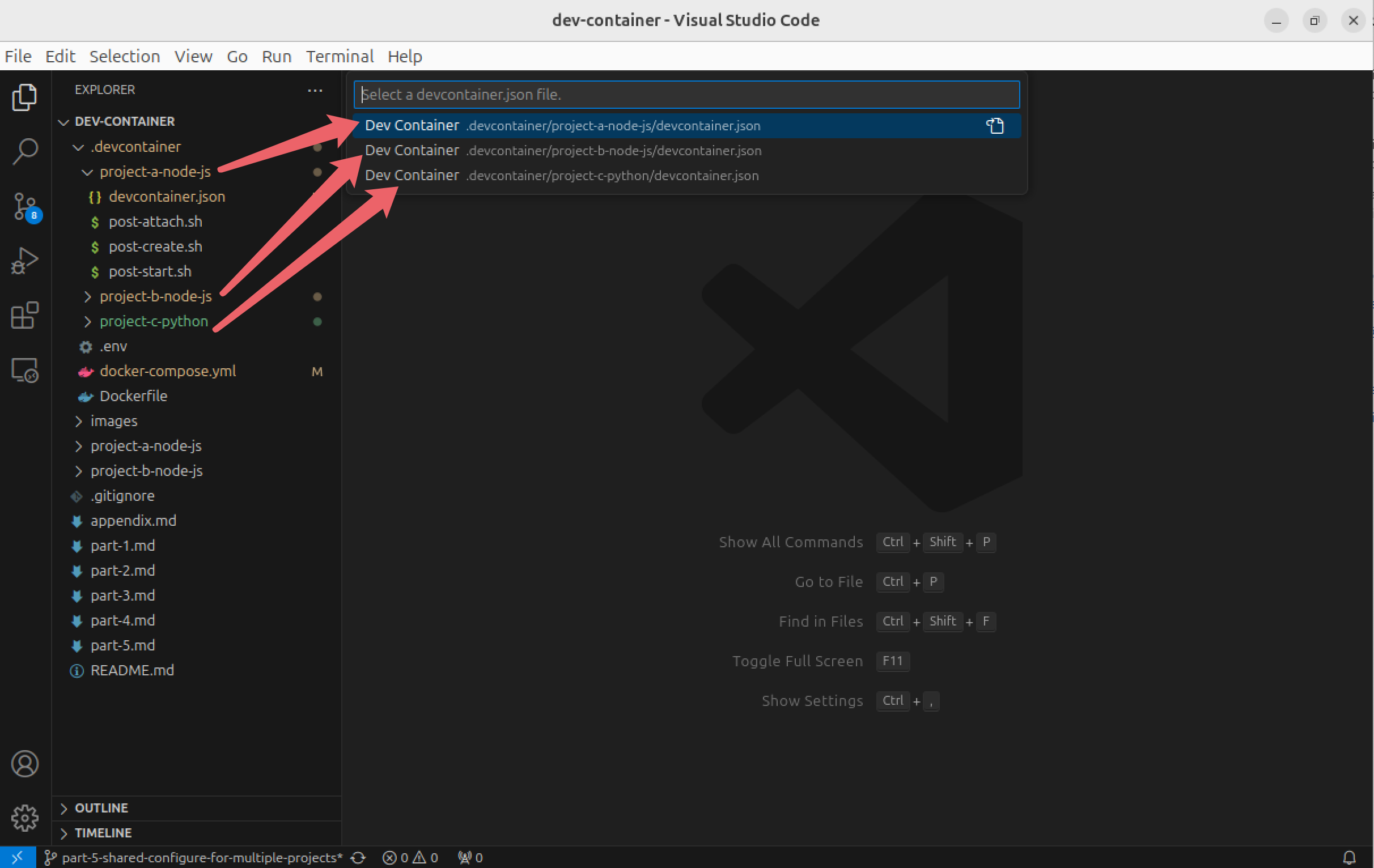The height and width of the screenshot is (868, 1374).
Task: Click the remote indicator in the status bar
Action: [x=17, y=857]
